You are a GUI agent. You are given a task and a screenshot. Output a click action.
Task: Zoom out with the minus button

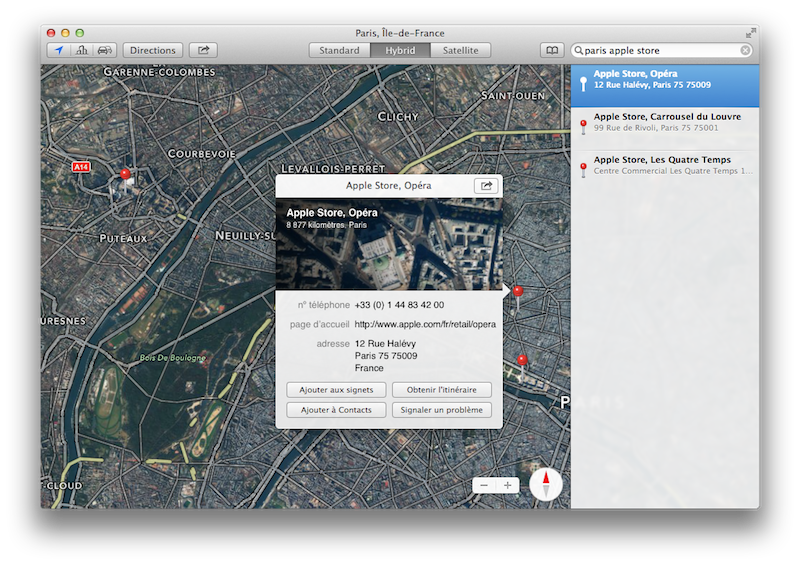coord(484,485)
